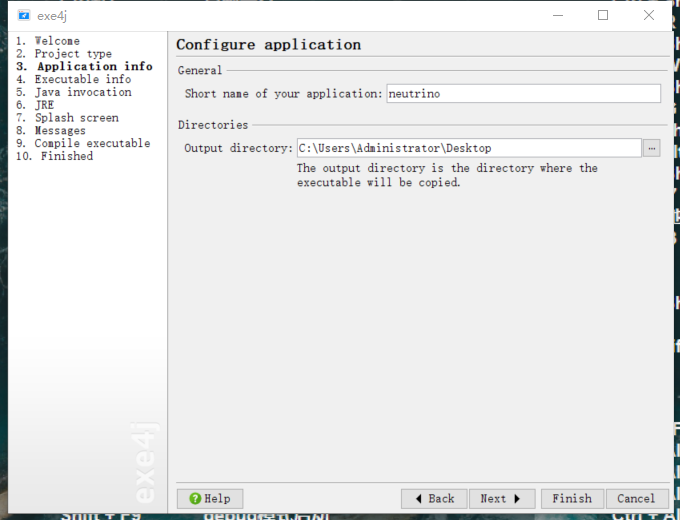Focus the short application name field
This screenshot has width=680, height=520.
pyautogui.click(x=523, y=93)
